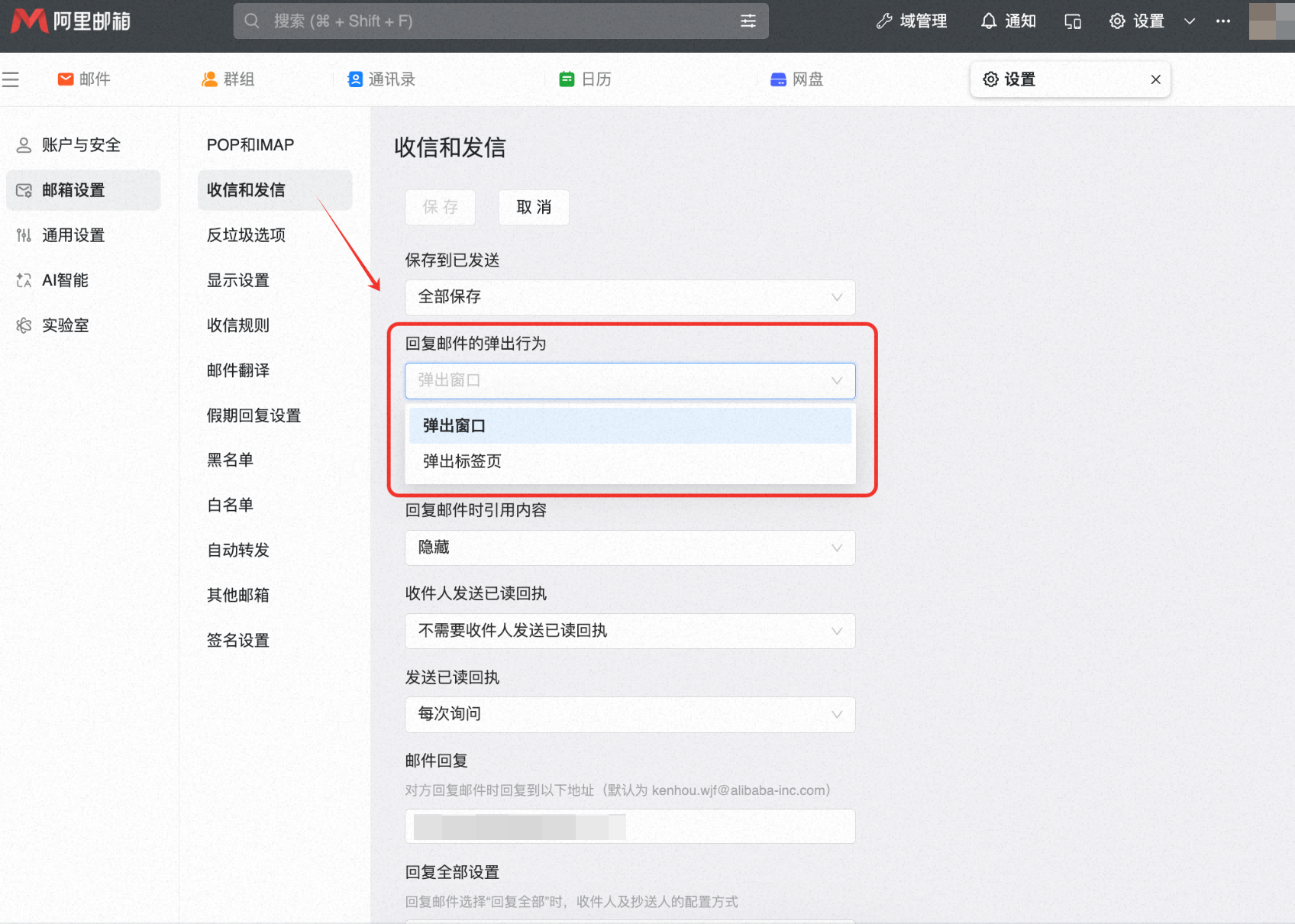Click the 日历 tab calendar icon
1295x924 pixels.
coord(567,79)
